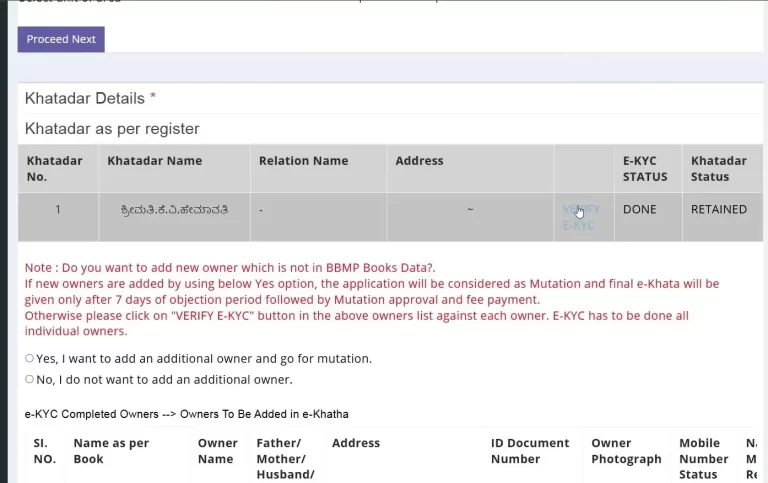768x483 pixels.
Task: Select the RETAINED status cell
Action: (x=719, y=209)
